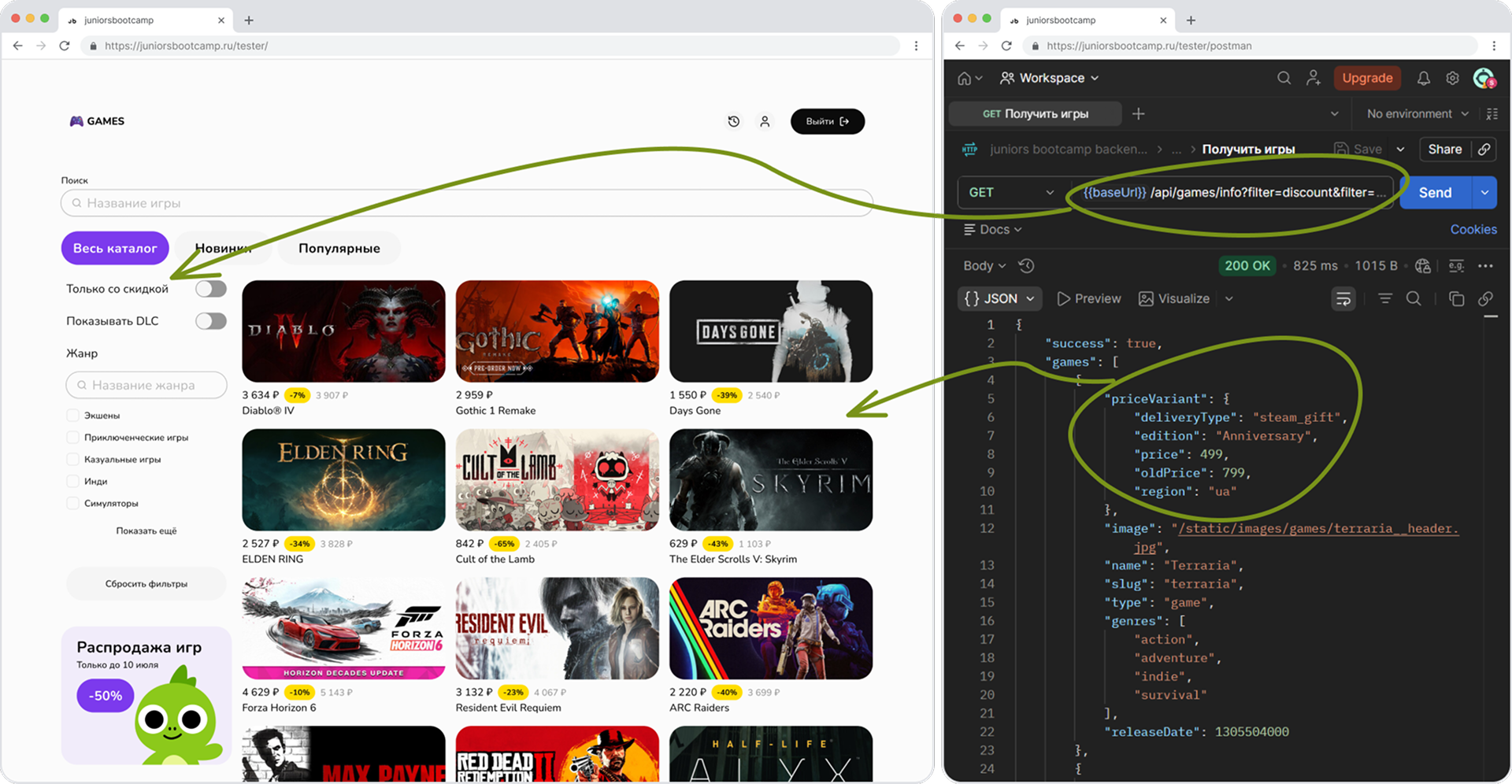
Task: Go back in the left browser window
Action: (x=18, y=46)
